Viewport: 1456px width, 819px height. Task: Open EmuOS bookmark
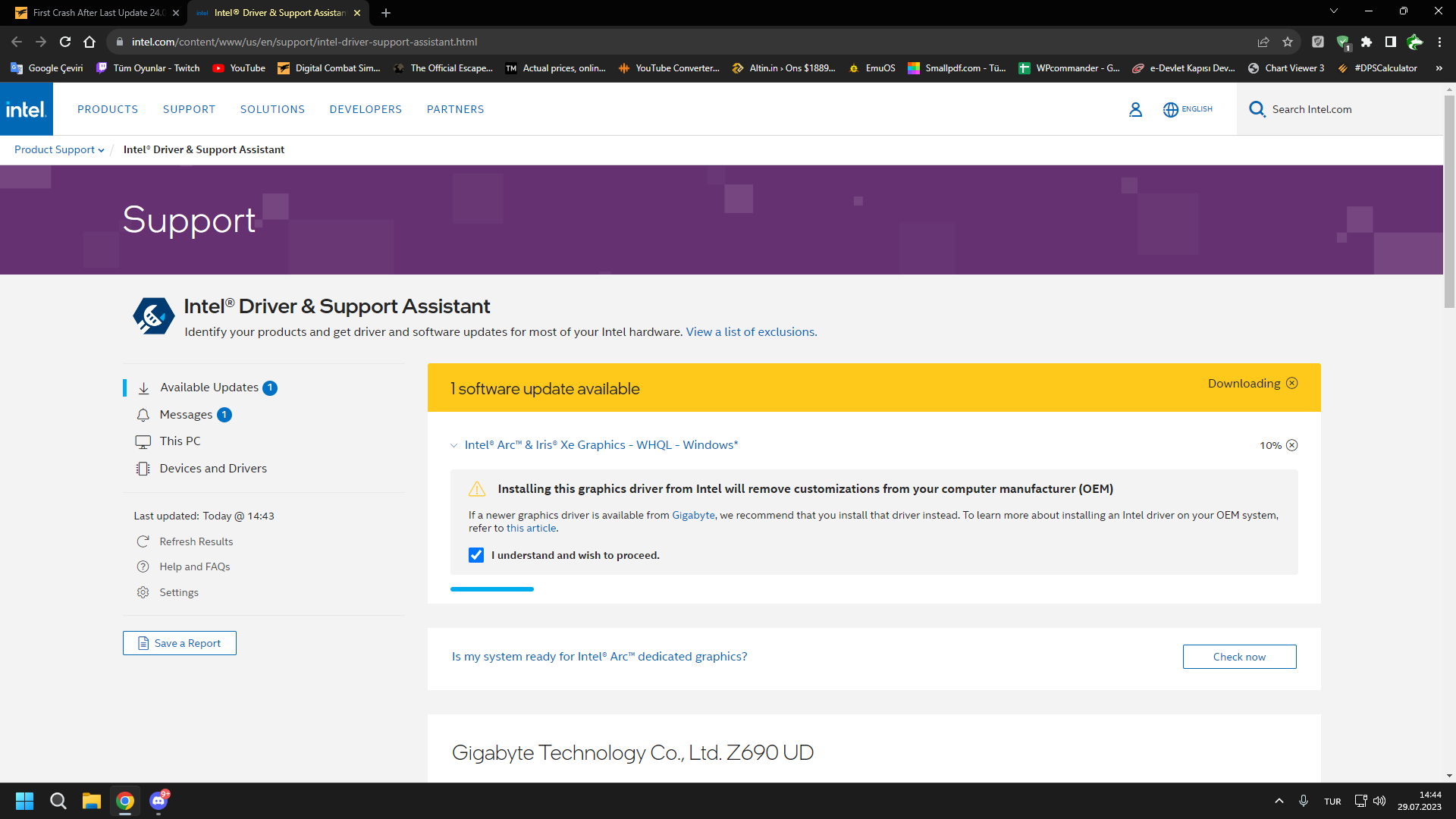[x=872, y=68]
